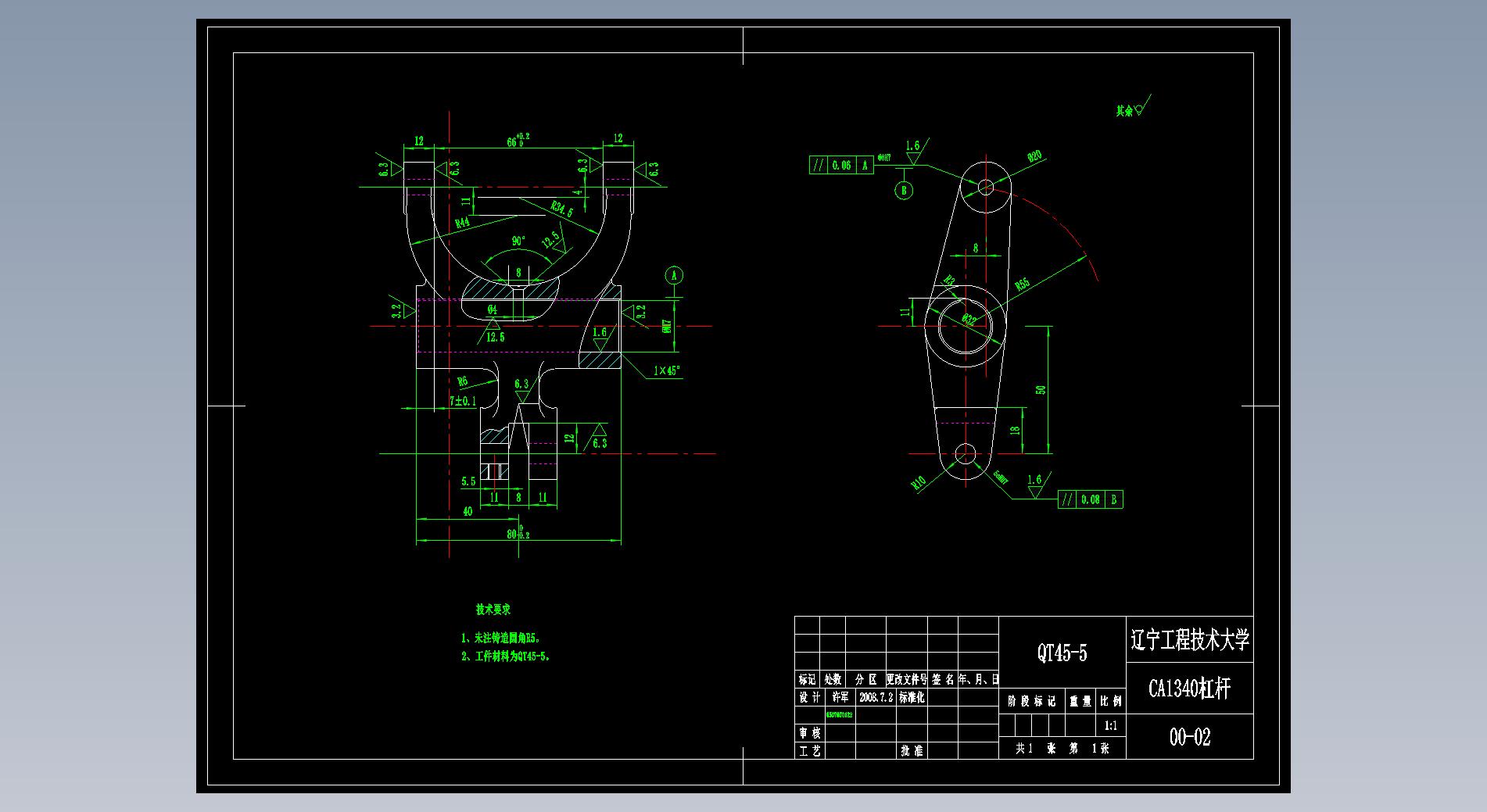Select the 审核 row label
The width and height of the screenshot is (1487, 812).
pyautogui.click(x=810, y=733)
